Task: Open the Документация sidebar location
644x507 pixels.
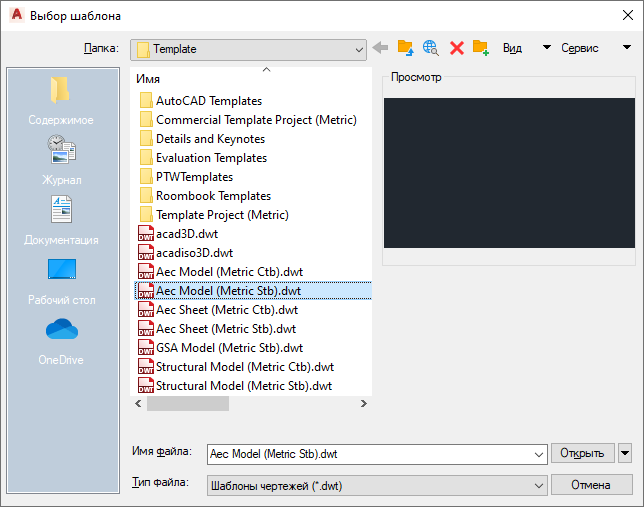Action: 61,221
